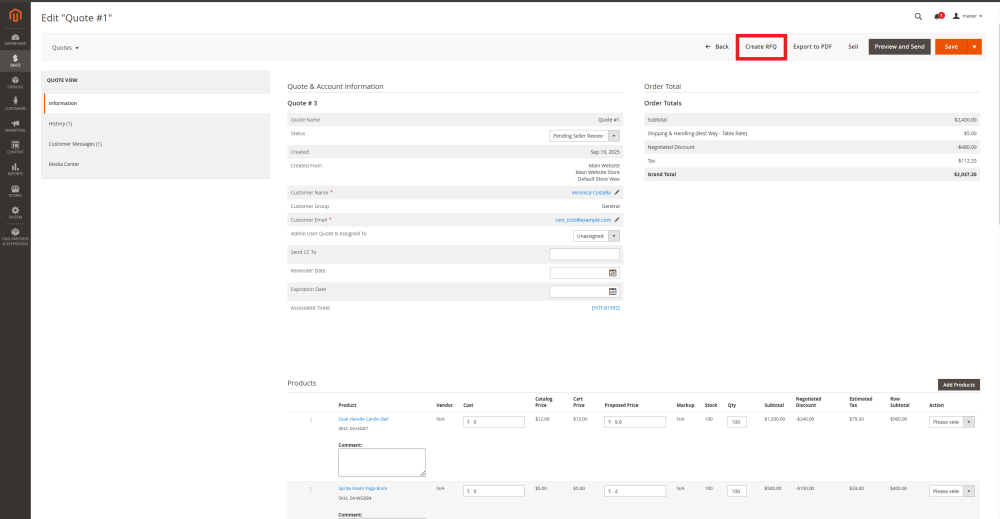Click Export to PDF

812,47
